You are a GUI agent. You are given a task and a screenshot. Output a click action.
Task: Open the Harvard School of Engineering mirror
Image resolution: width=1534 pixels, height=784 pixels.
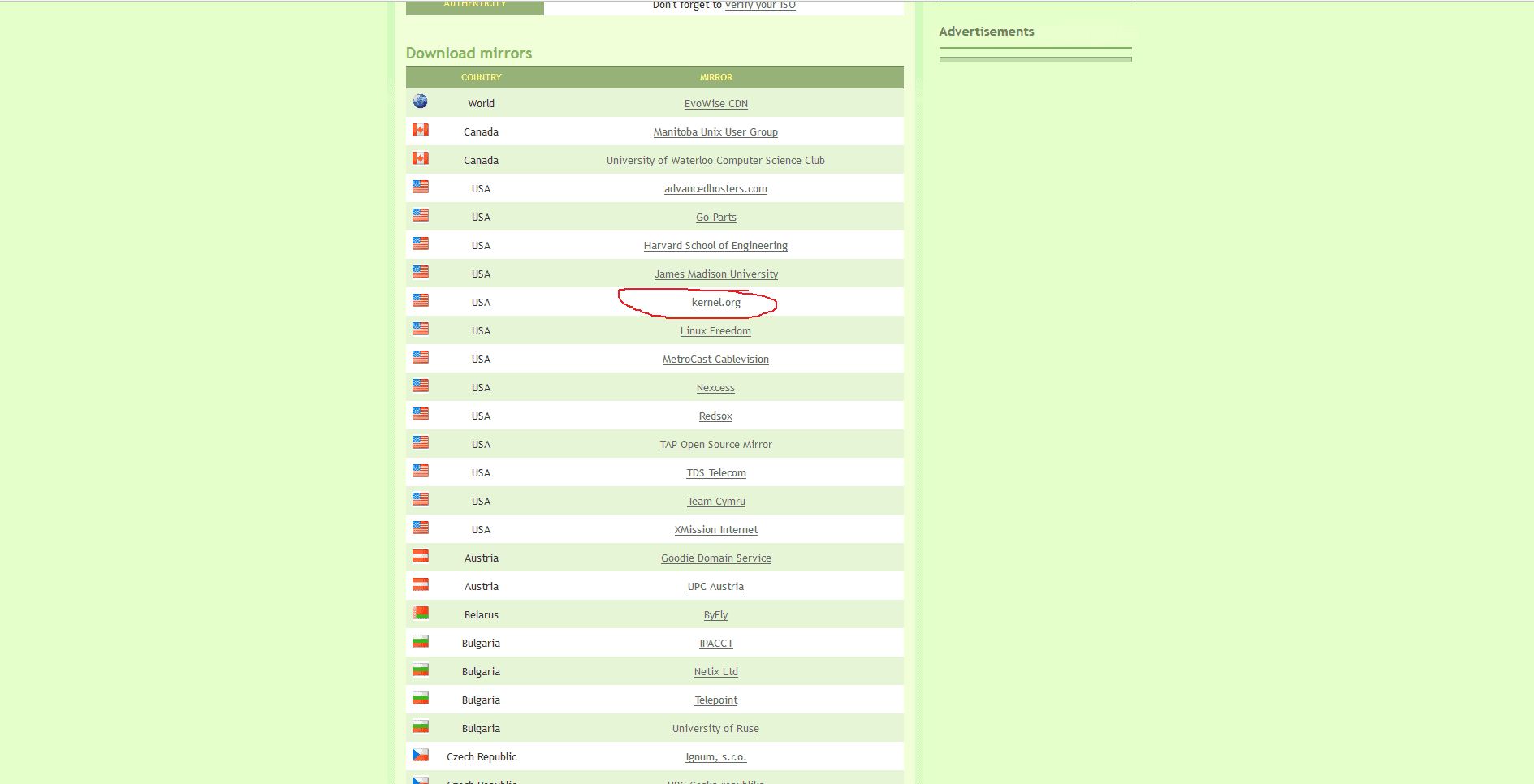(x=715, y=245)
